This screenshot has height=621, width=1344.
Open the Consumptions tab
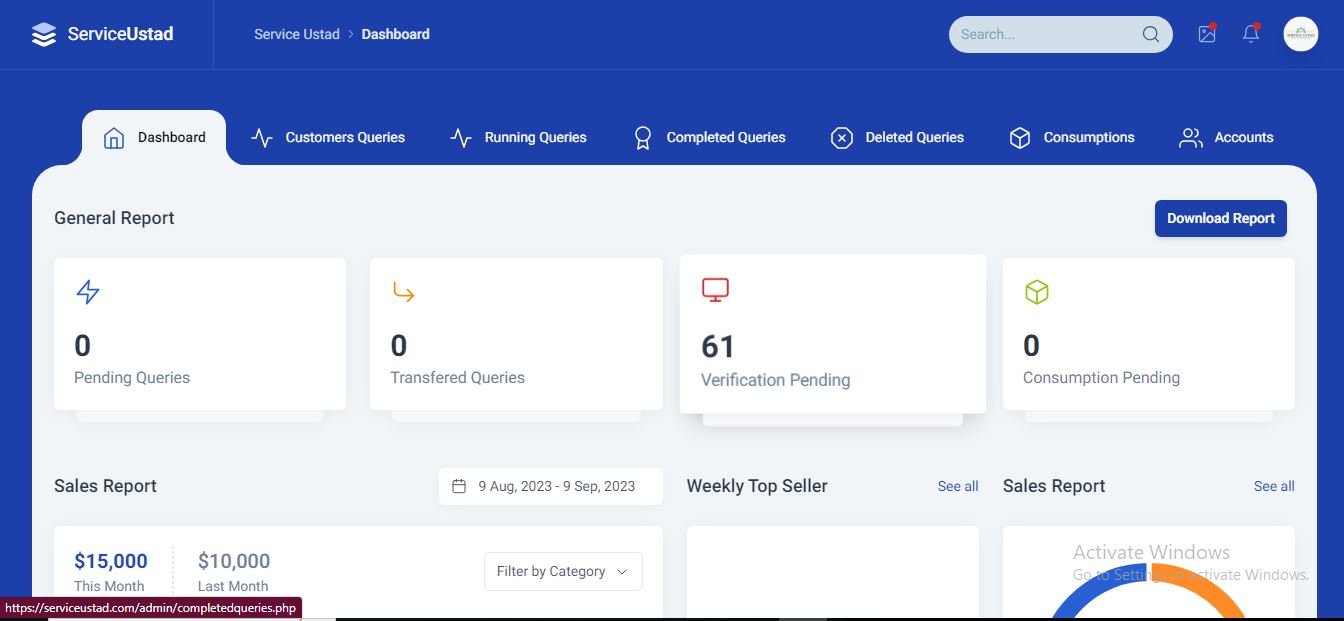1071,138
